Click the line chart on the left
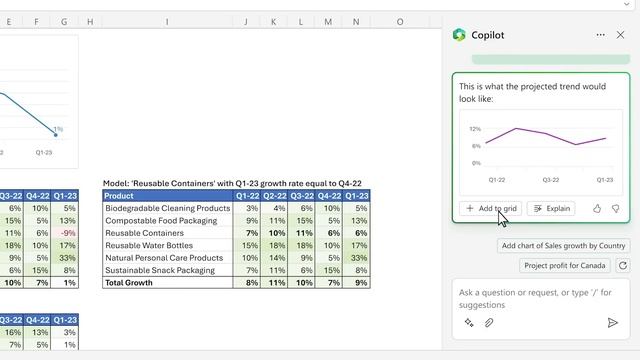Viewport: 640px width, 360px height. click(x=39, y=102)
